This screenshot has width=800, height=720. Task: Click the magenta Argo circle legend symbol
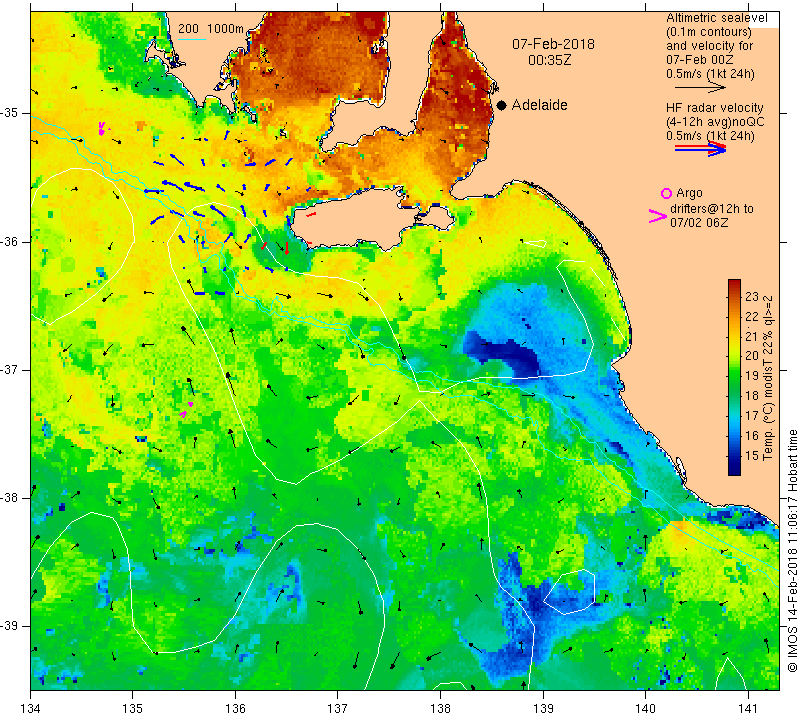[x=666, y=193]
